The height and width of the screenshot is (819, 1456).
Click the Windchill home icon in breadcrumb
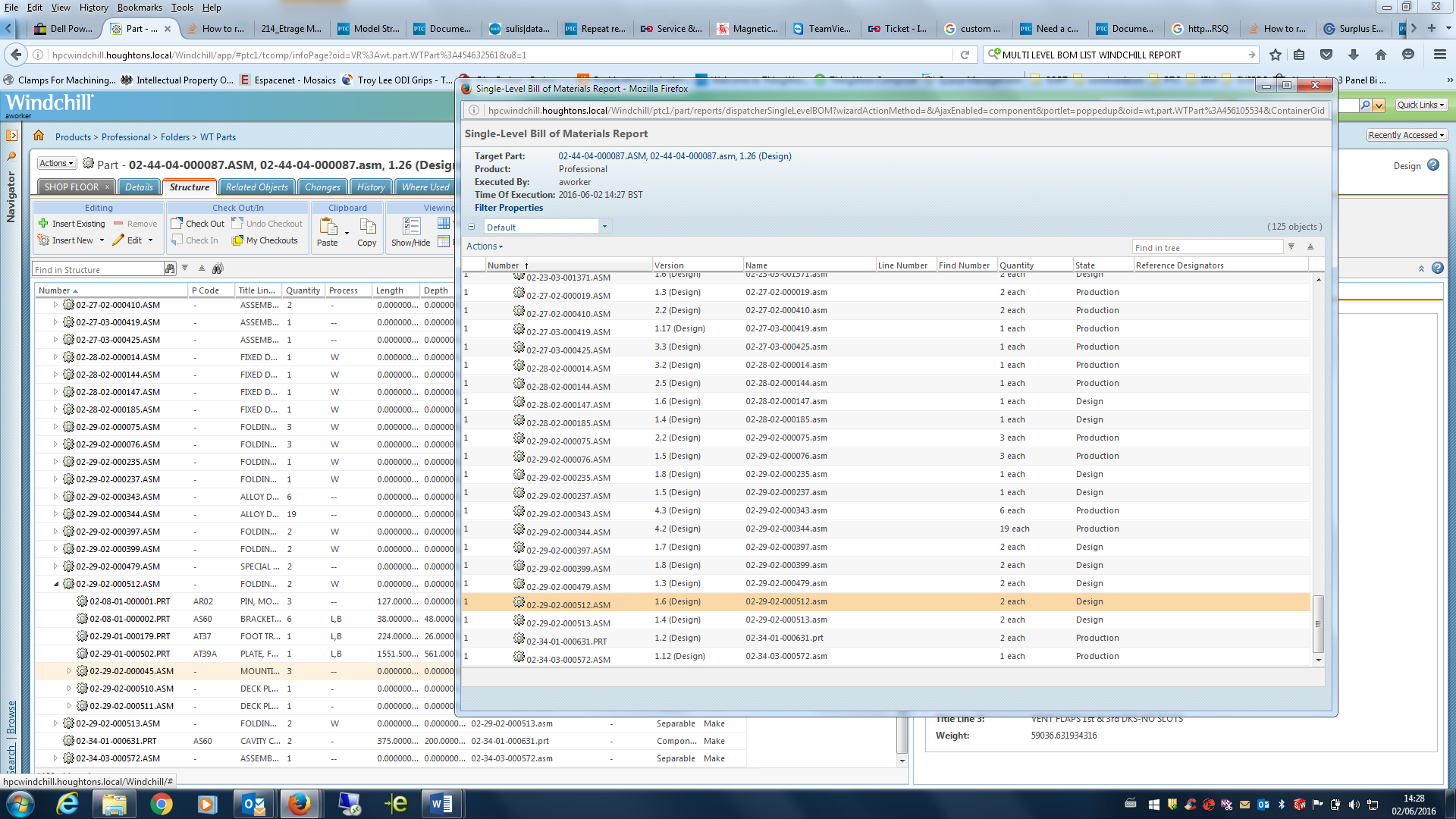(39, 136)
